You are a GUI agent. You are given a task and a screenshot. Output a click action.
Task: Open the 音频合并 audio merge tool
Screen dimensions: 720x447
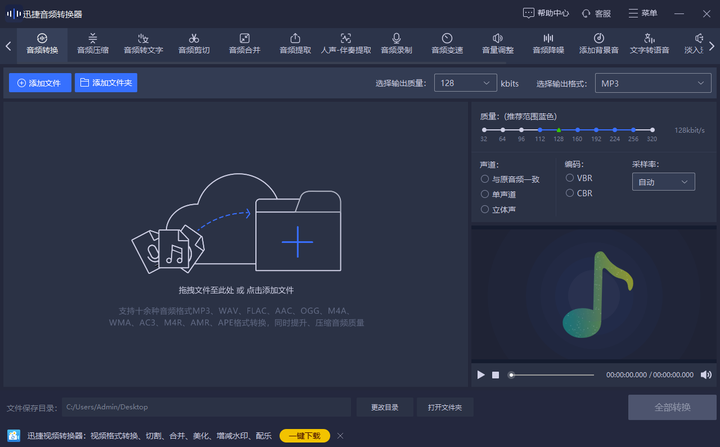point(244,44)
